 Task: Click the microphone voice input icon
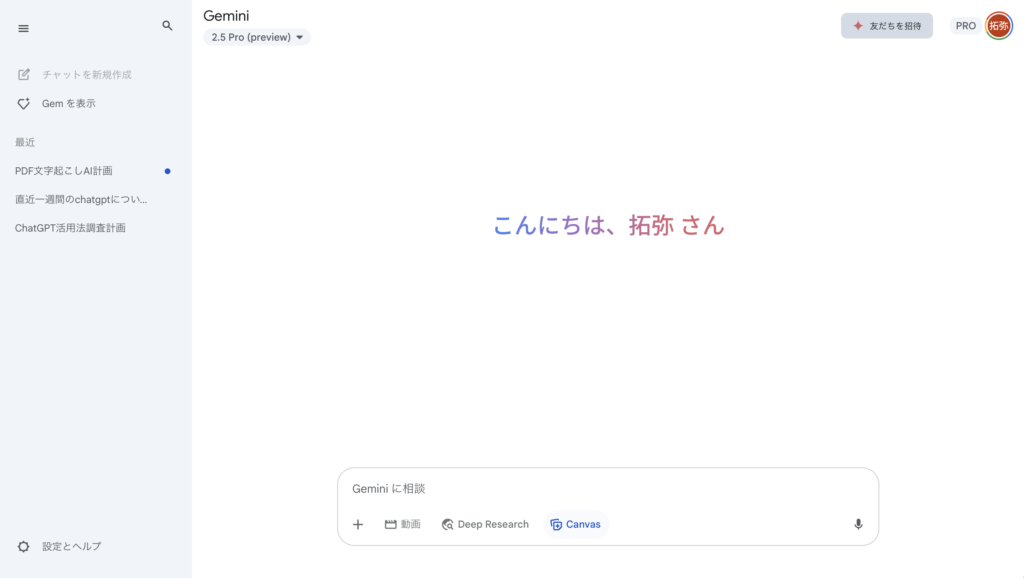(858, 524)
